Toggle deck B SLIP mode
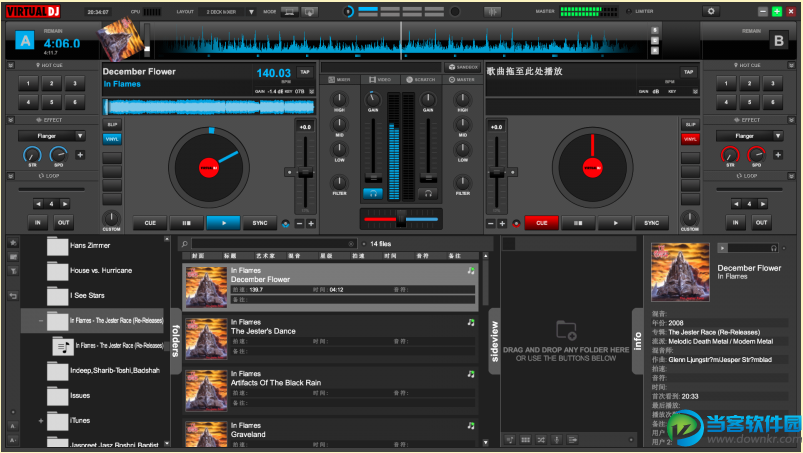The height and width of the screenshot is (453, 803). click(x=690, y=124)
